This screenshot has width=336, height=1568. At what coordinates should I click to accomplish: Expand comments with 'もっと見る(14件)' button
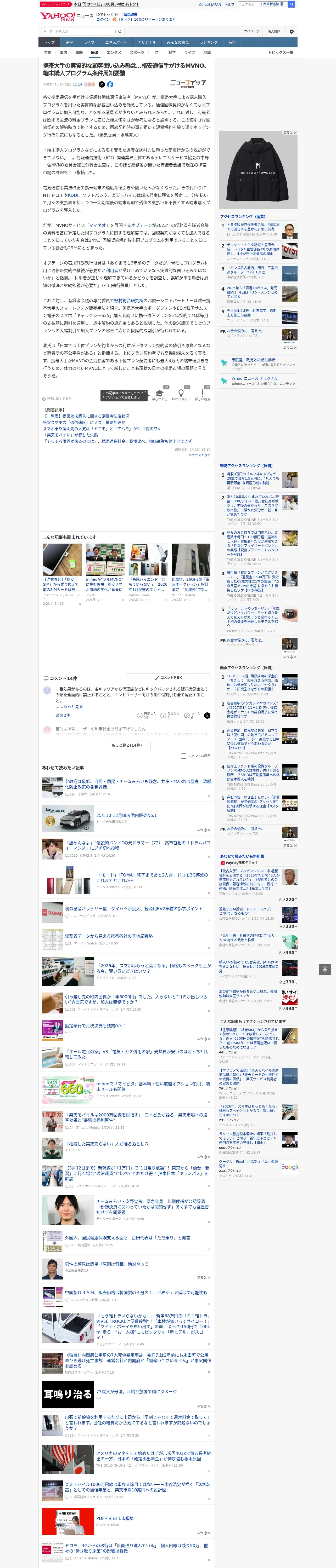[127, 745]
